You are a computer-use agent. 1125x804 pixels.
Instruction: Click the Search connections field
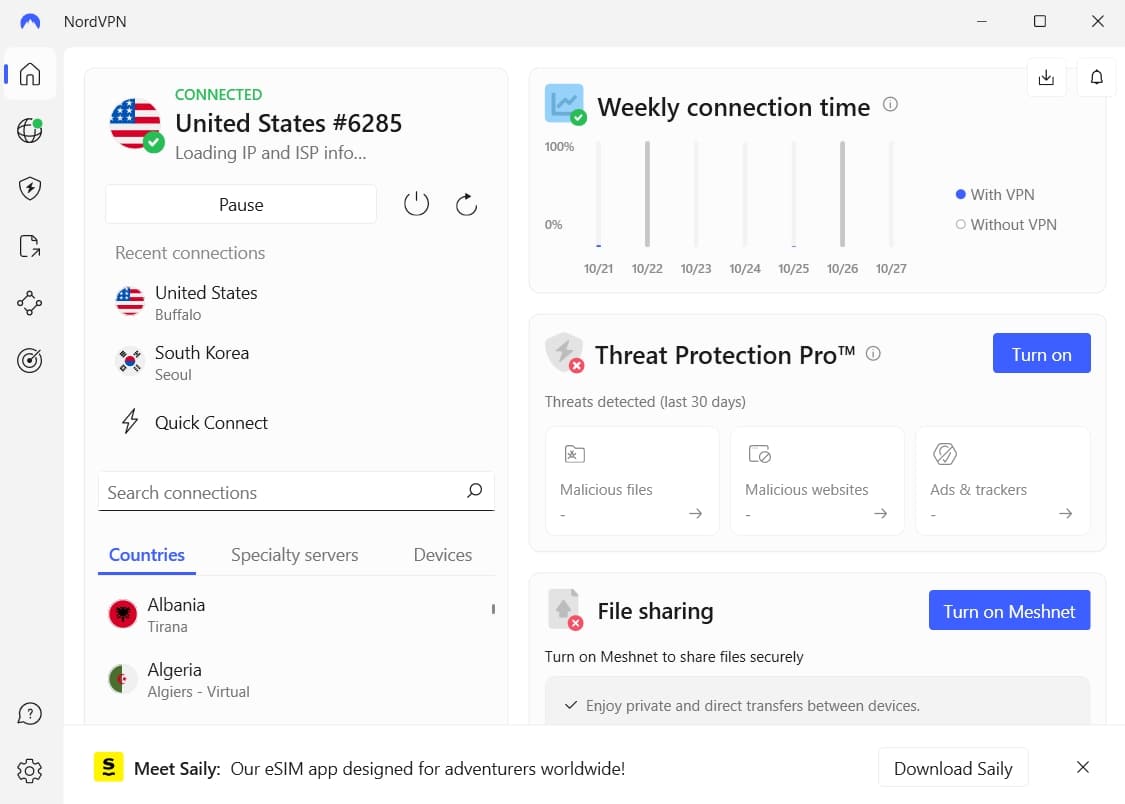tap(296, 491)
